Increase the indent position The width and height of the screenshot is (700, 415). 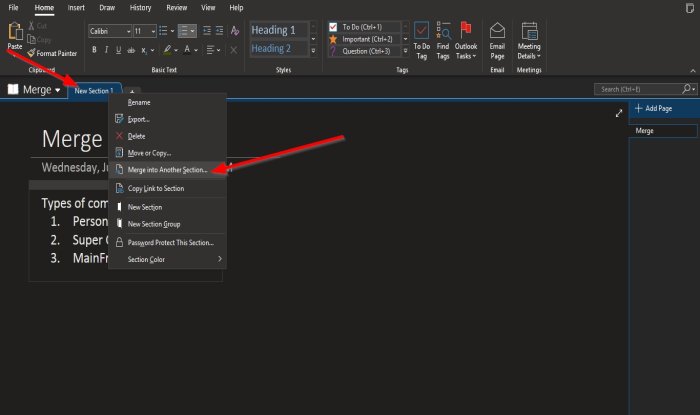[219, 31]
